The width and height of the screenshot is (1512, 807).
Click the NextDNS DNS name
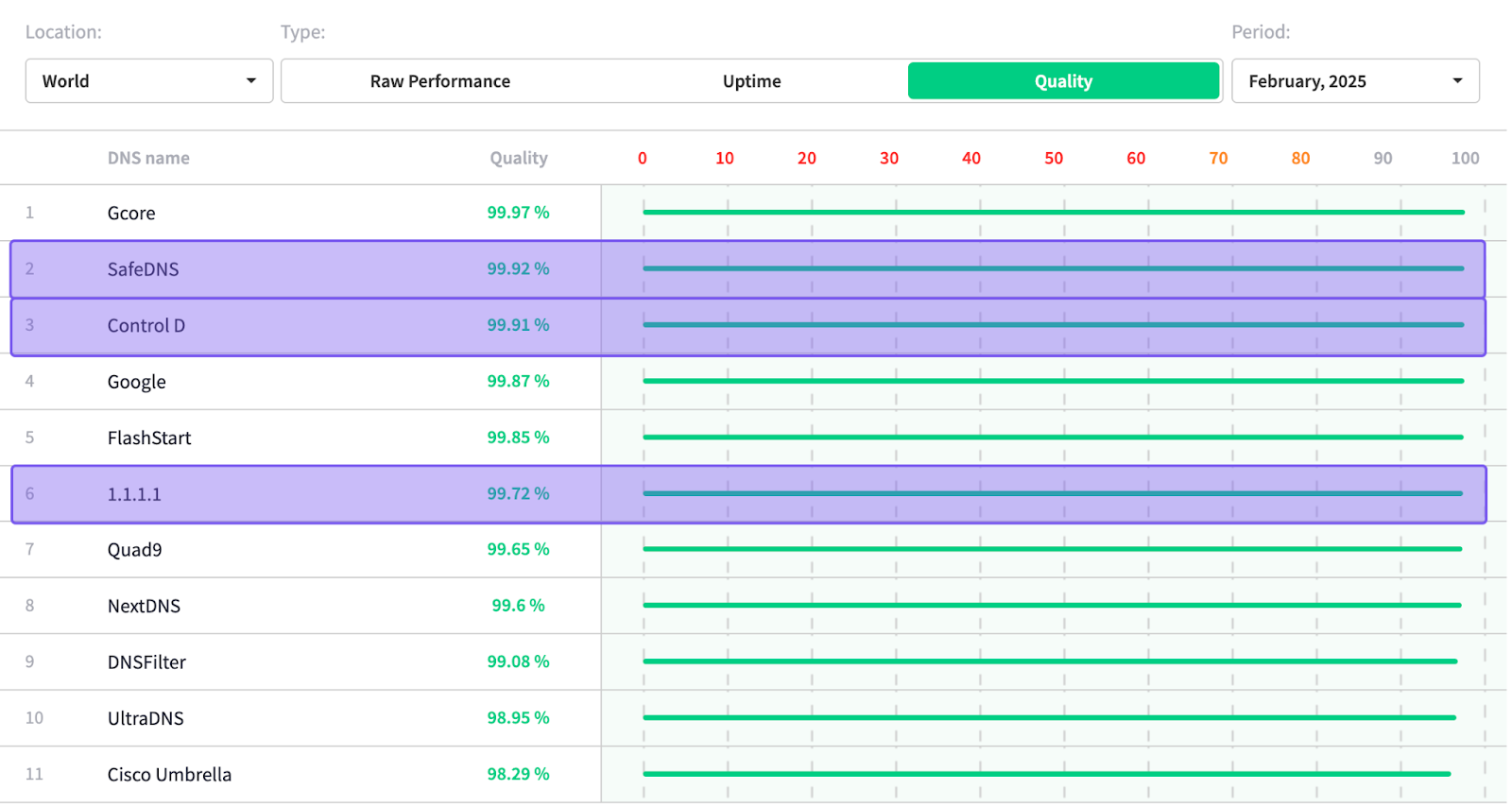[144, 606]
